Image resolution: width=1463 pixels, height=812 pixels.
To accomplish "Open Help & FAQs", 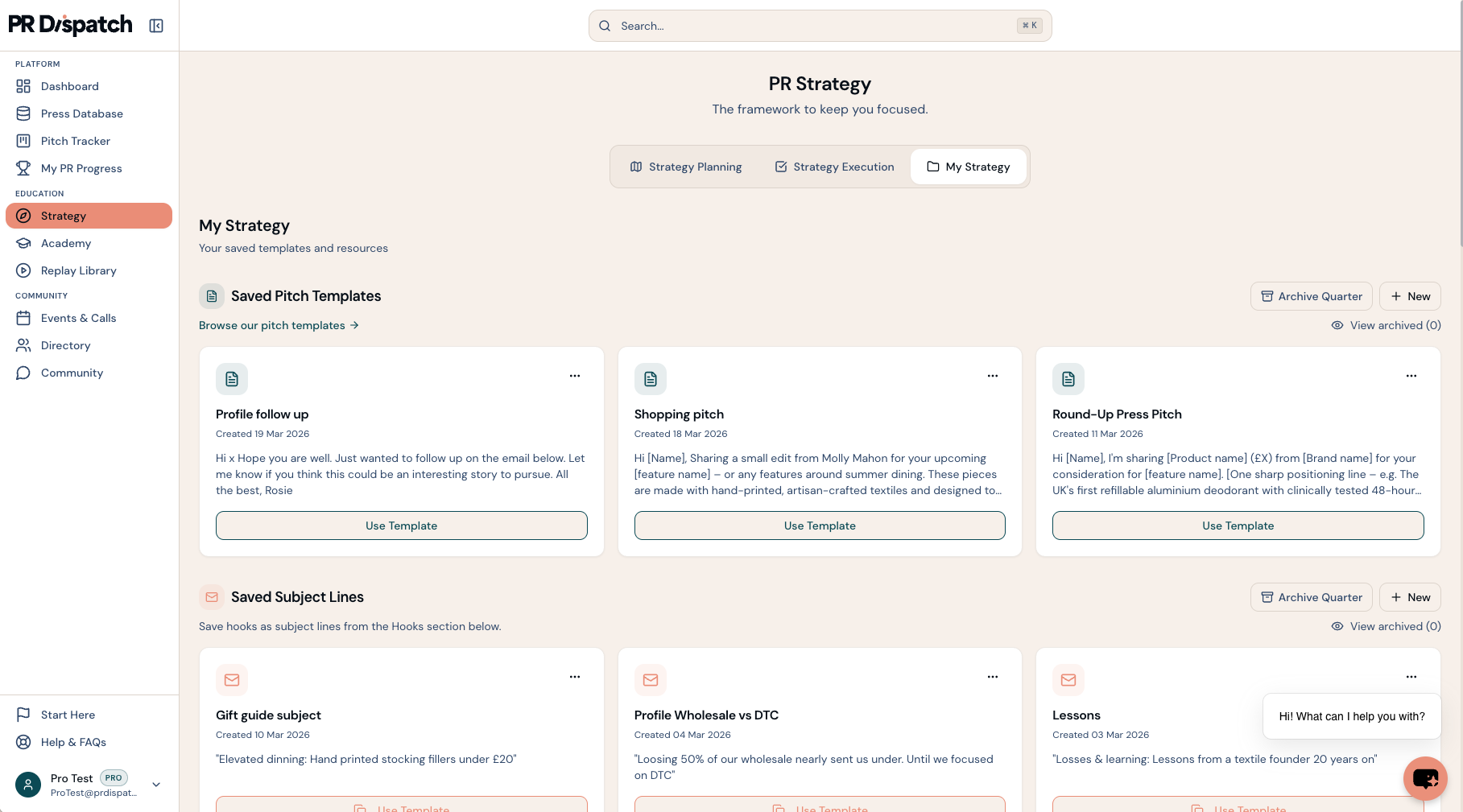I will [x=89, y=742].
